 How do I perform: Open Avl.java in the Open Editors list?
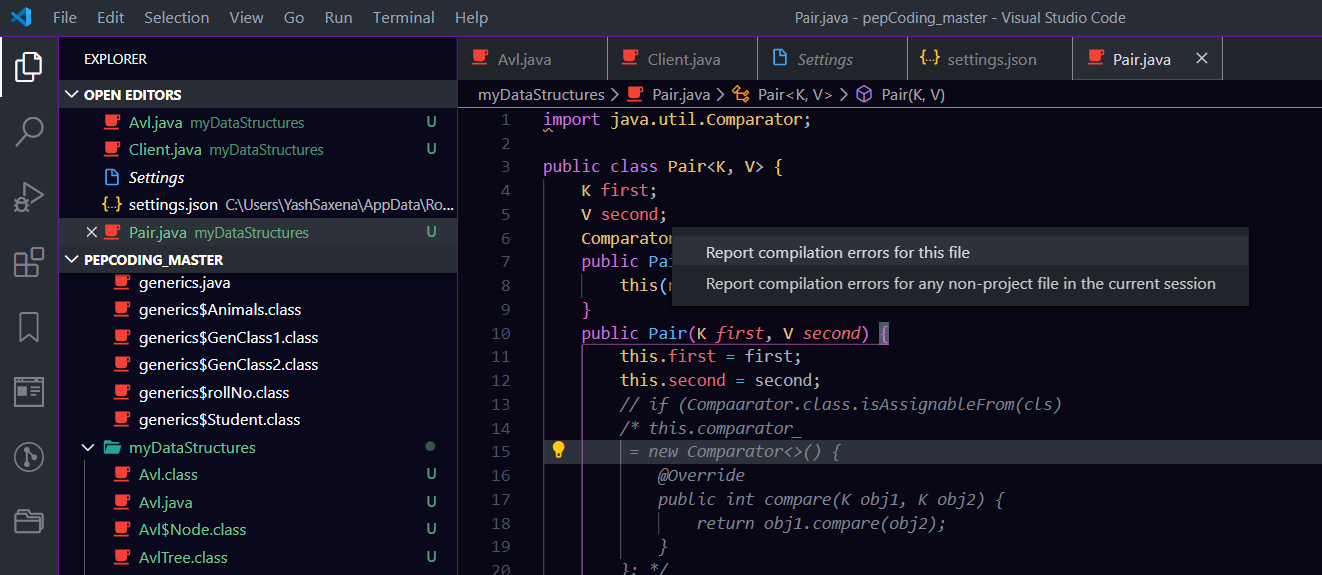click(x=258, y=122)
